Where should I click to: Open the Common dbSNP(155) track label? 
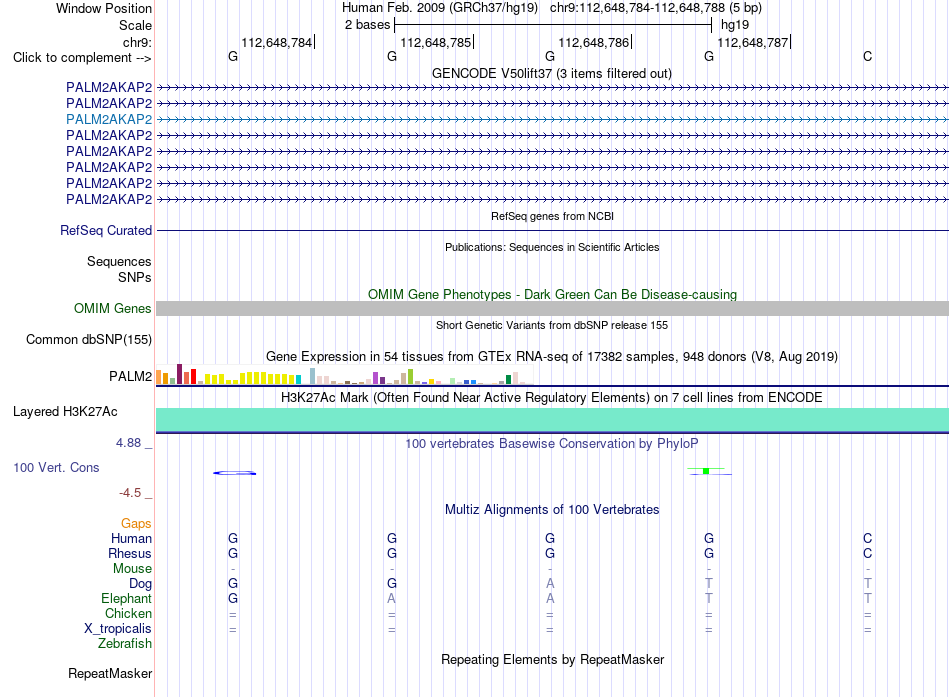pyautogui.click(x=89, y=339)
